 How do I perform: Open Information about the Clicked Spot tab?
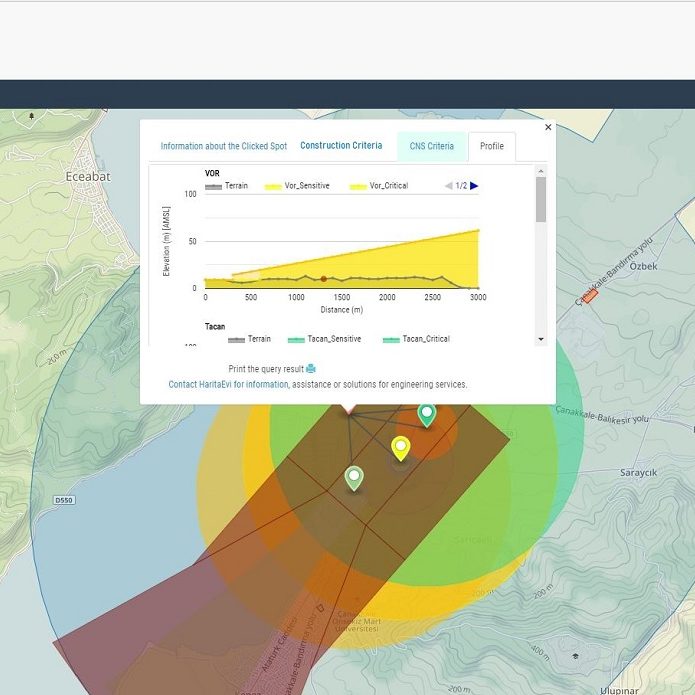pyautogui.click(x=223, y=146)
